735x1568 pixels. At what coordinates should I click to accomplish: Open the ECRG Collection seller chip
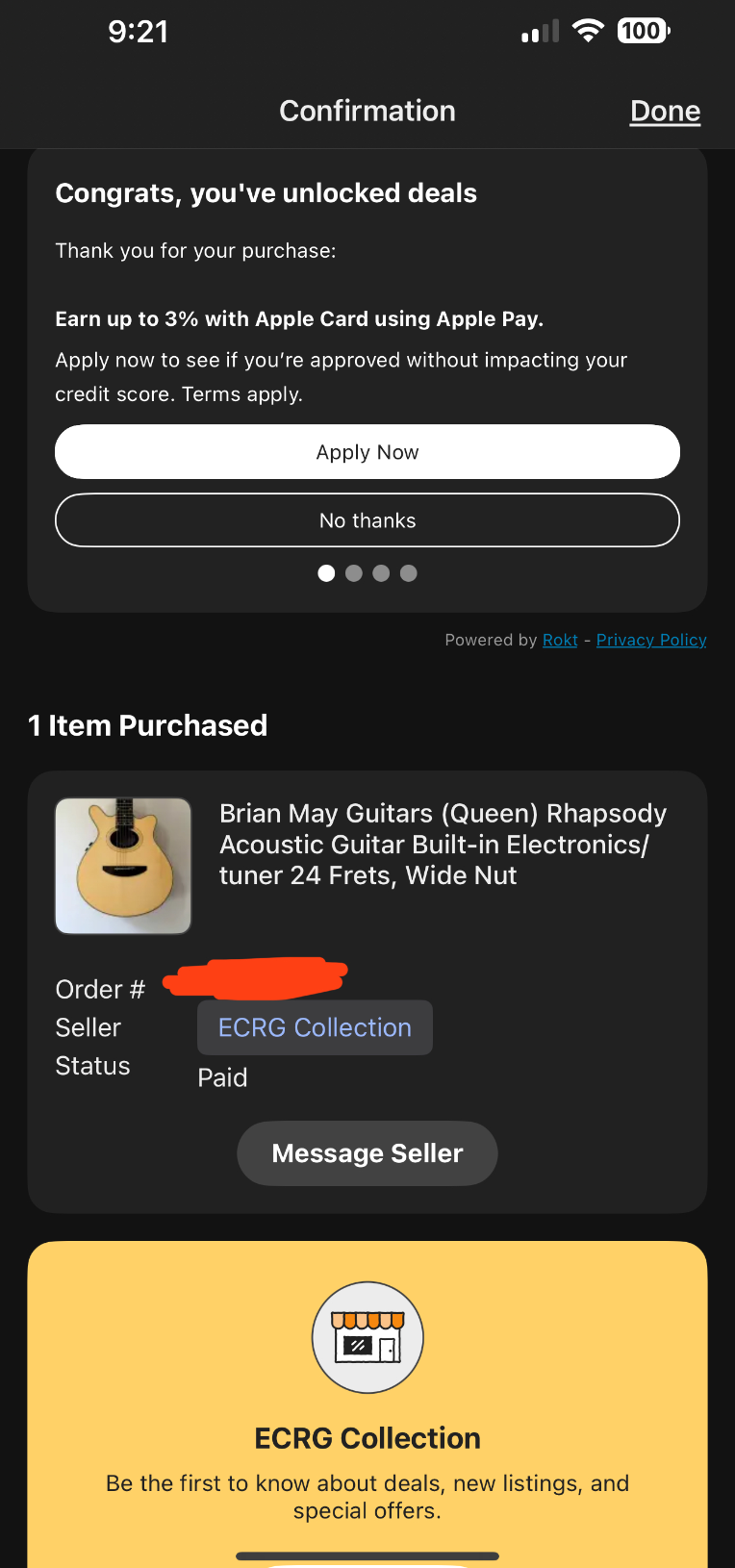(x=315, y=1027)
